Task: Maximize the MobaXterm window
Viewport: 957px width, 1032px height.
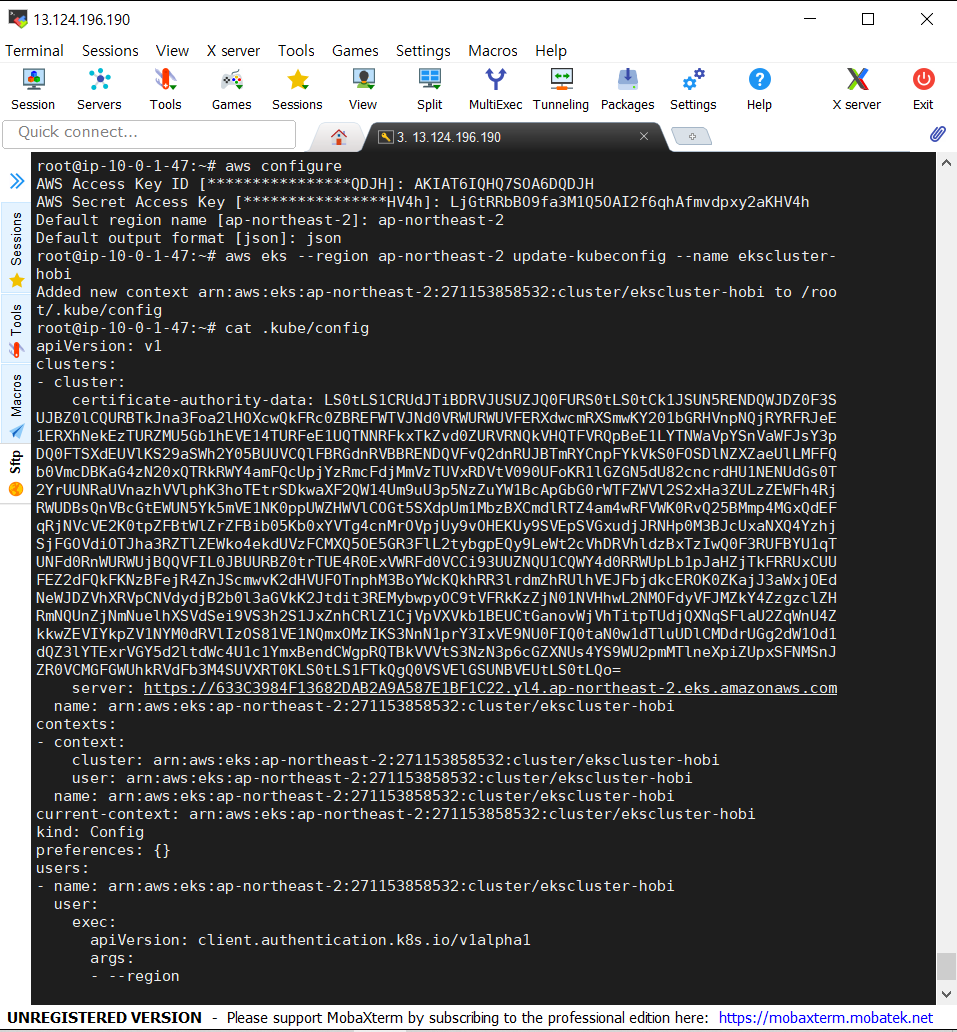Action: (x=868, y=19)
